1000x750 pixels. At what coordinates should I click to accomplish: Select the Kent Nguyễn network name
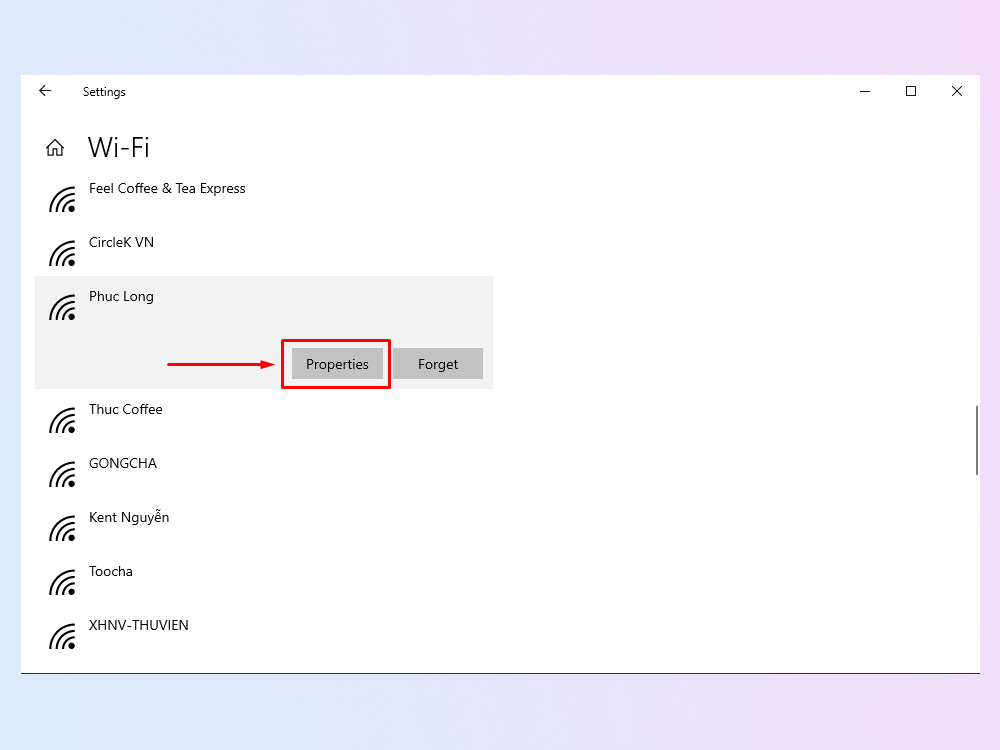coord(129,517)
